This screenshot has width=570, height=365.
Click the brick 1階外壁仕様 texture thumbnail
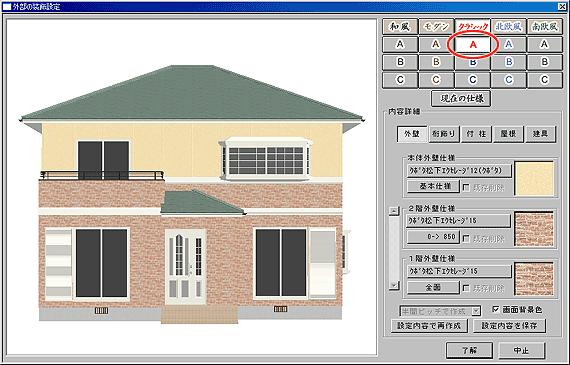click(x=534, y=279)
